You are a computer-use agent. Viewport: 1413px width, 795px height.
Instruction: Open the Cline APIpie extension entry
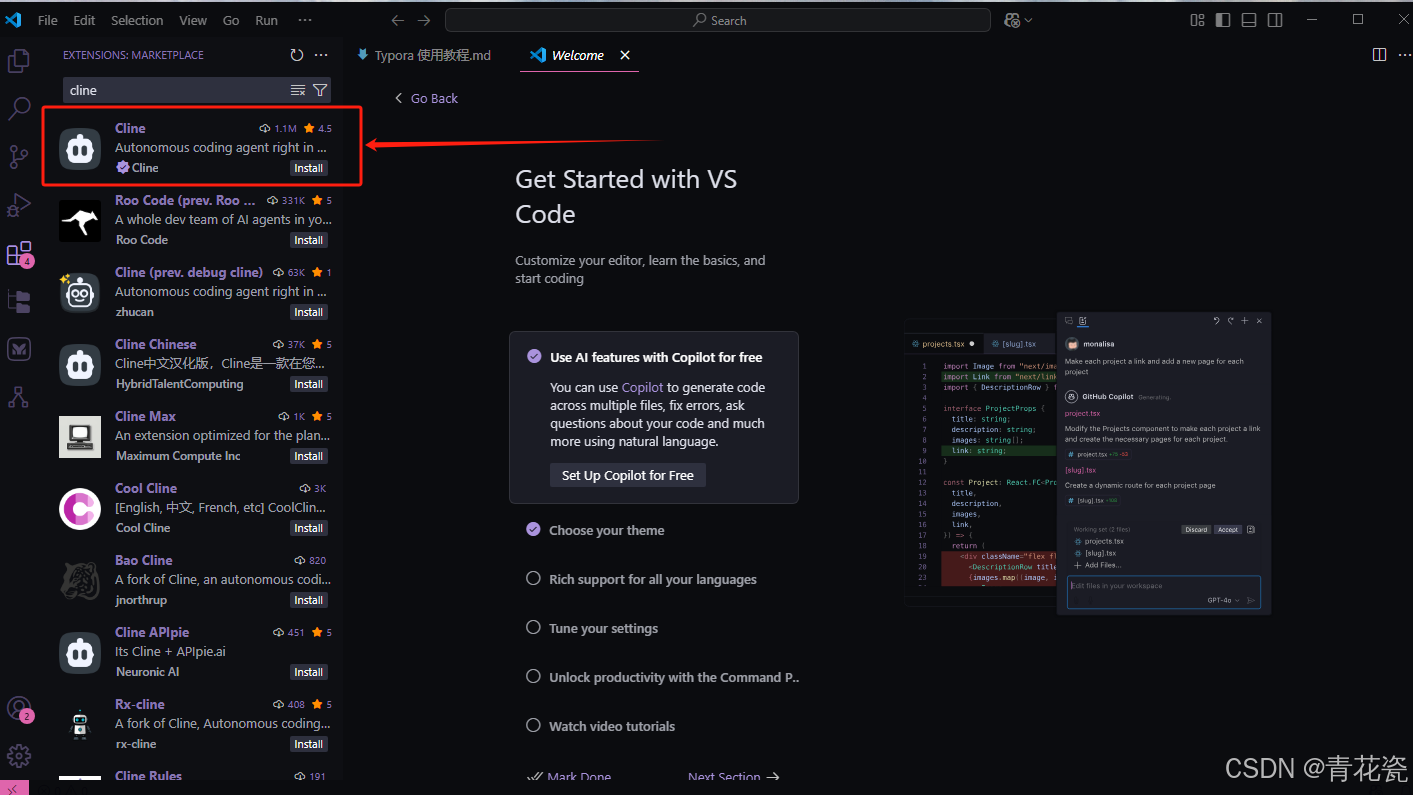point(192,652)
